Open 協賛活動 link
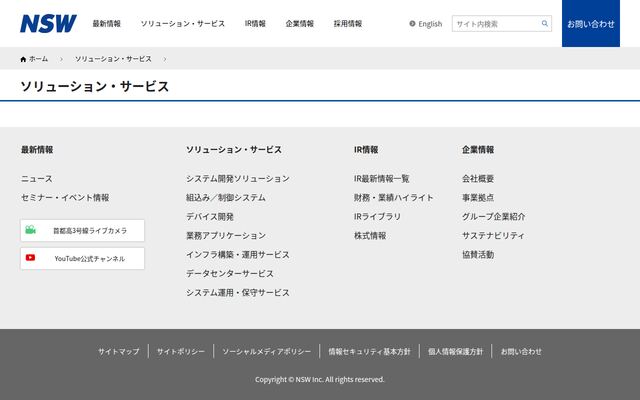The height and width of the screenshot is (400, 640). (x=478, y=255)
